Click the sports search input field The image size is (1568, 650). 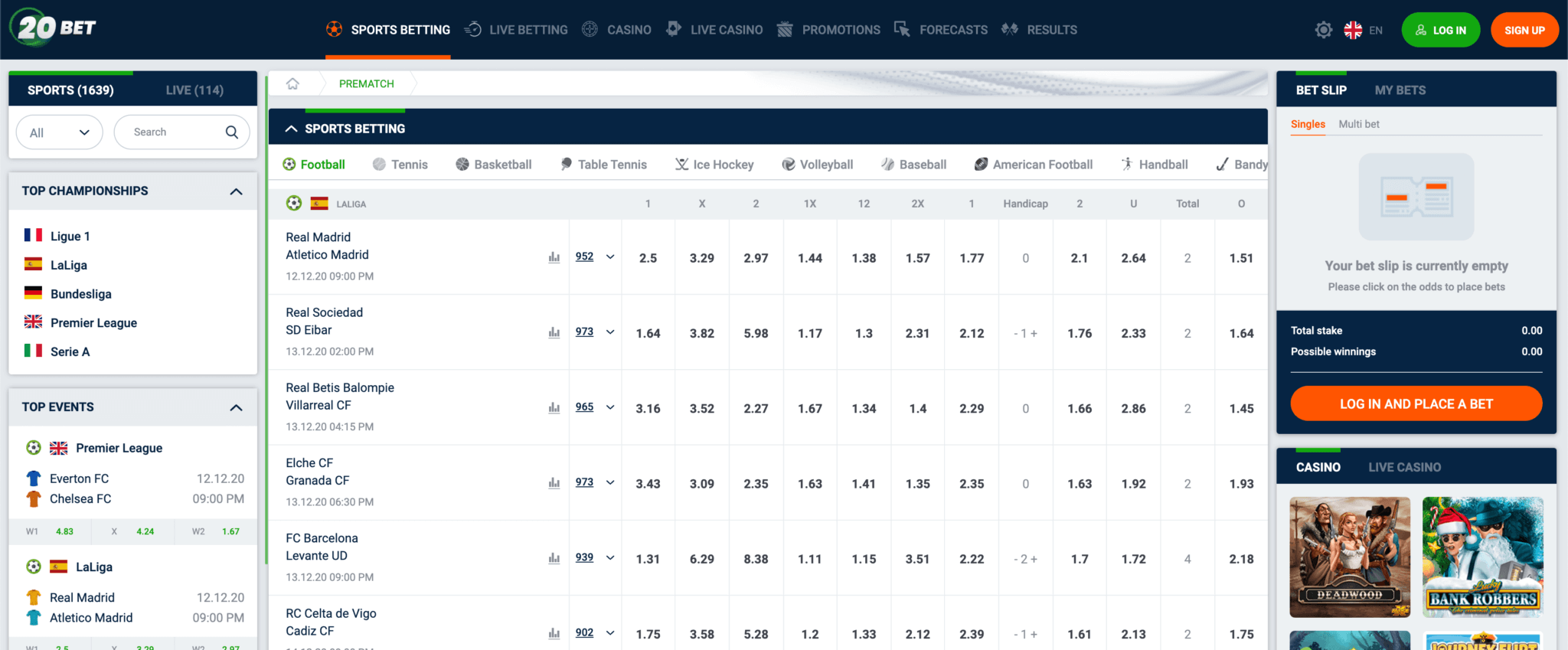(181, 132)
